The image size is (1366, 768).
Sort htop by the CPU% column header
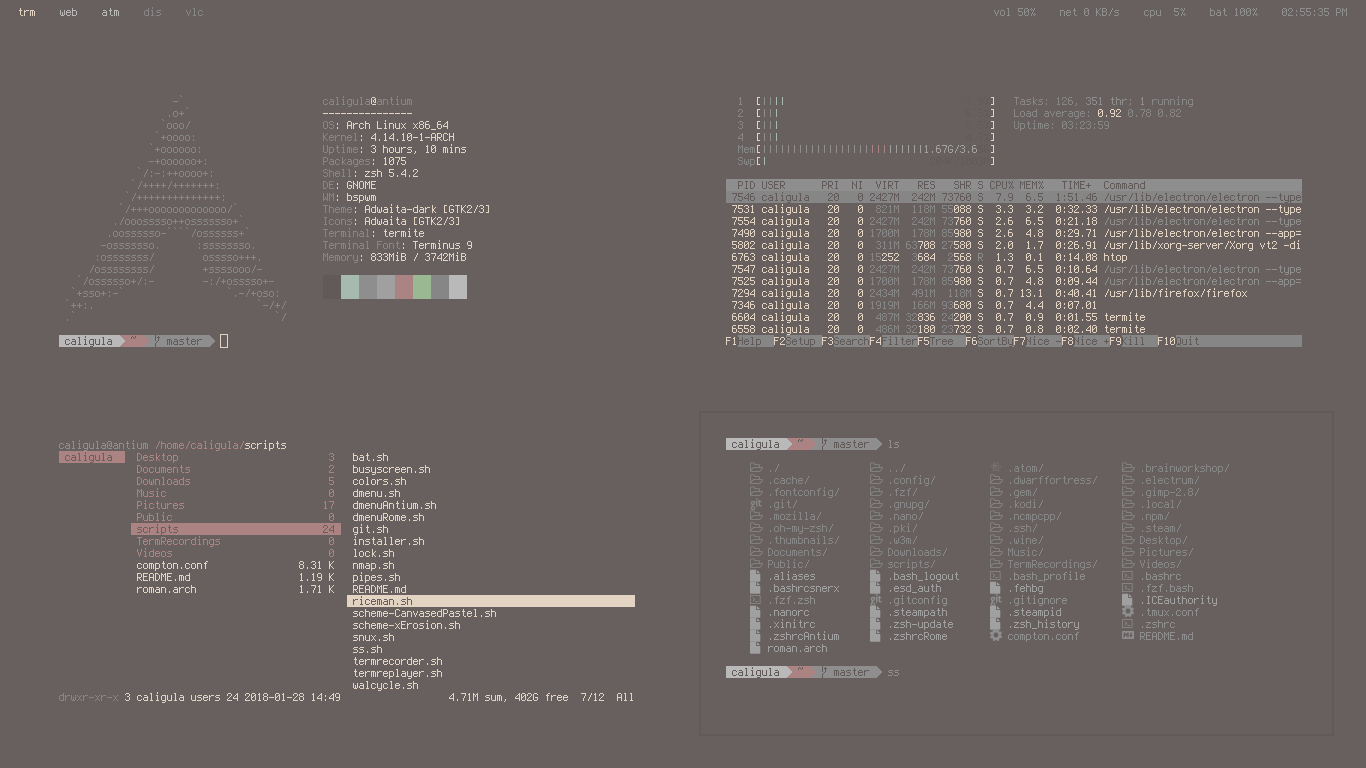(1002, 185)
